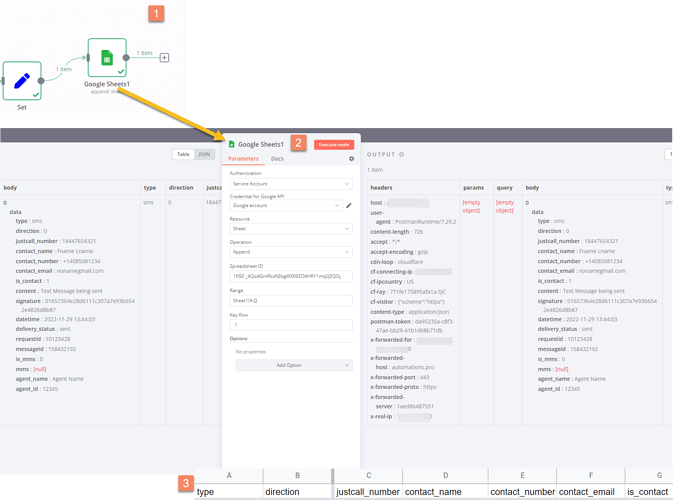
Task: Open the Authentication dropdown
Action: click(x=291, y=184)
